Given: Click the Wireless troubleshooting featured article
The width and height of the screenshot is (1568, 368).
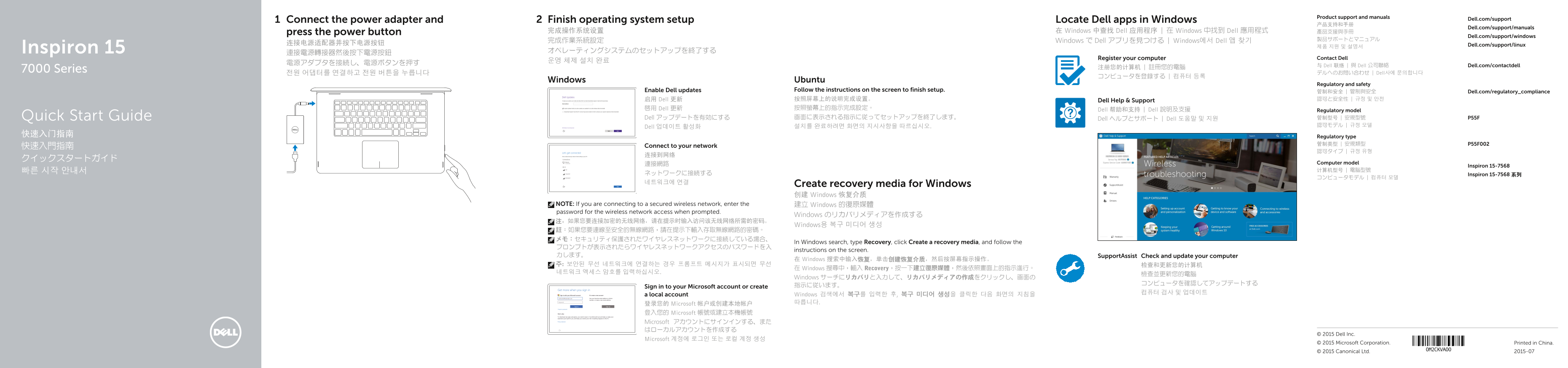Looking at the screenshot, I should (x=1175, y=169).
